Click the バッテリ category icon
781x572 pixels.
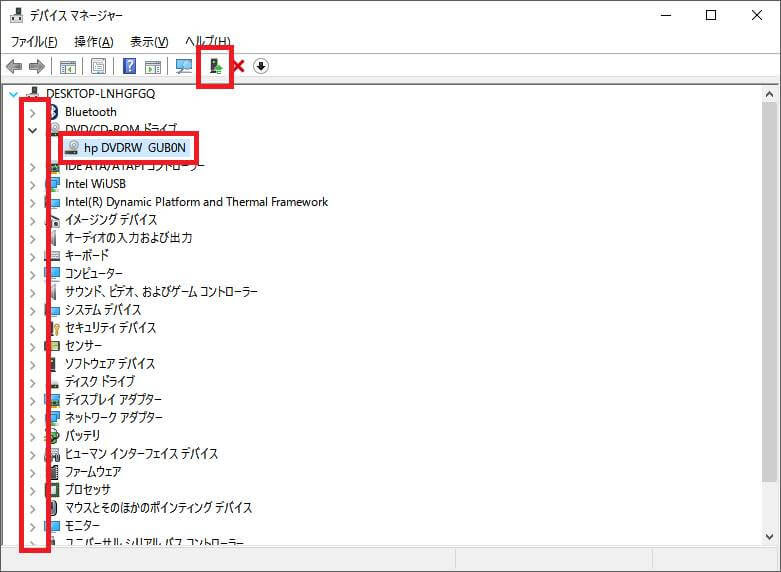(54, 436)
